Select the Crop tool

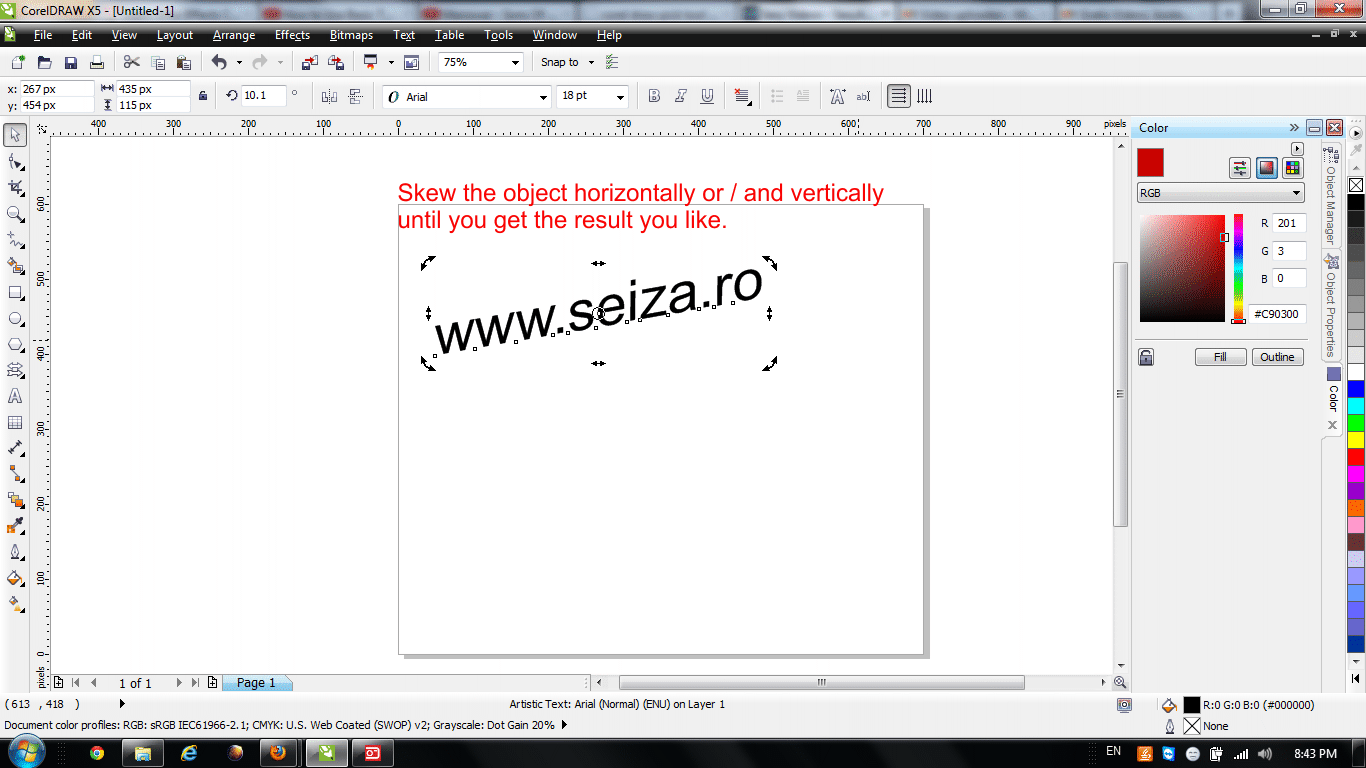point(15,187)
